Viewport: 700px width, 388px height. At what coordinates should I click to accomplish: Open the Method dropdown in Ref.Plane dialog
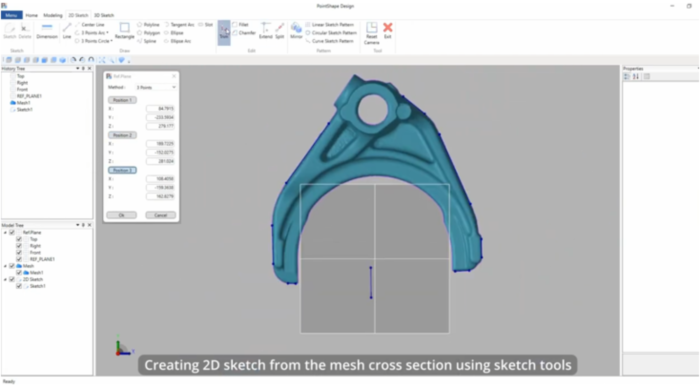coord(156,88)
